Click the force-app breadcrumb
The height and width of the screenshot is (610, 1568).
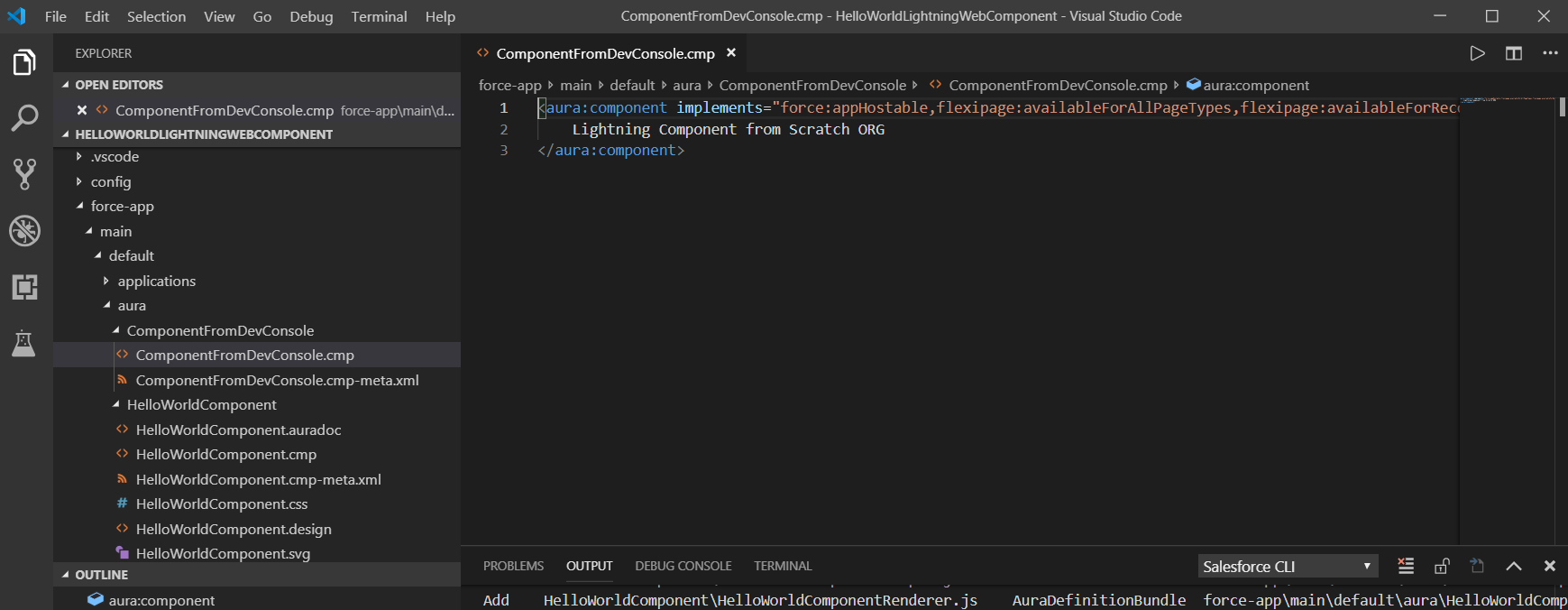click(509, 85)
